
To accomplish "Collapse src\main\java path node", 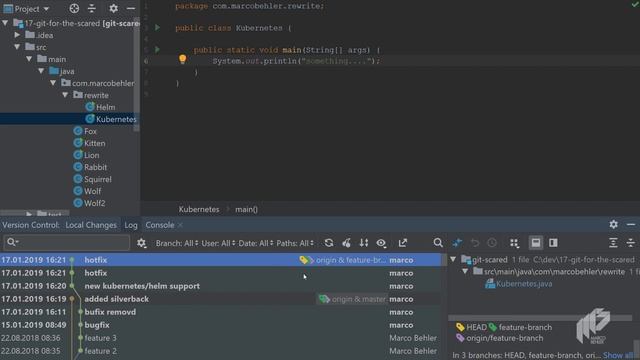I will 465,271.
